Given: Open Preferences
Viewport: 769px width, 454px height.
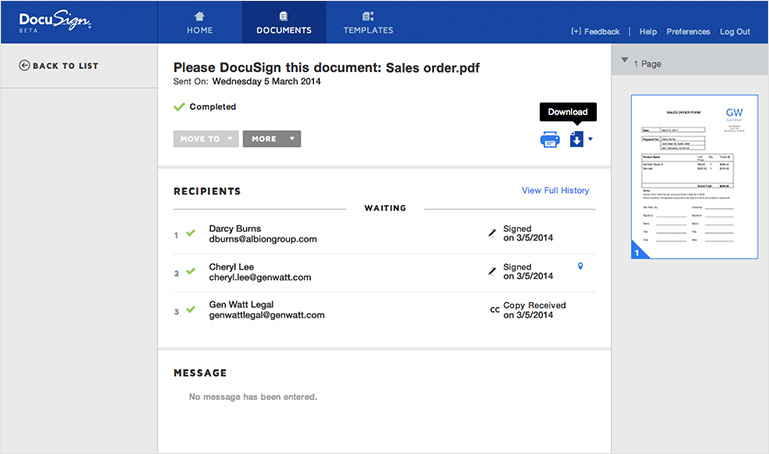Looking at the screenshot, I should point(688,31).
